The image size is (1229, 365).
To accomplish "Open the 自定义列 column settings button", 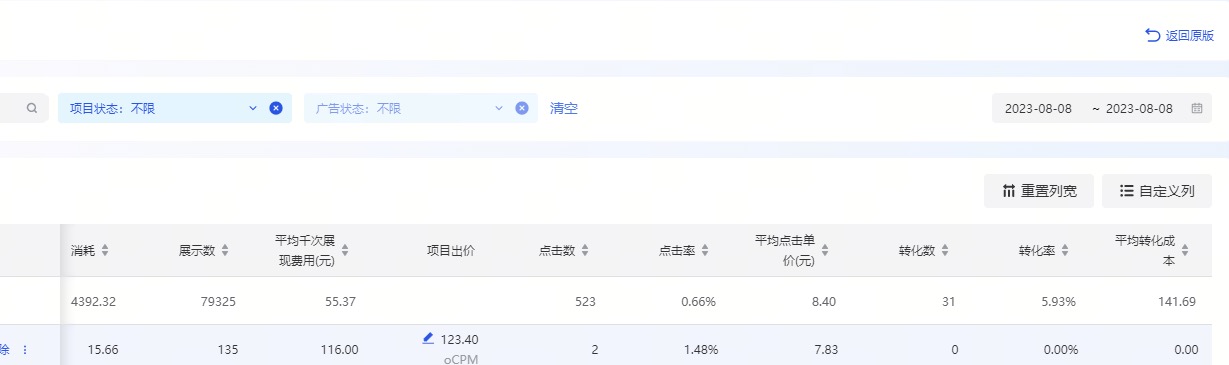I will click(x=1157, y=191).
